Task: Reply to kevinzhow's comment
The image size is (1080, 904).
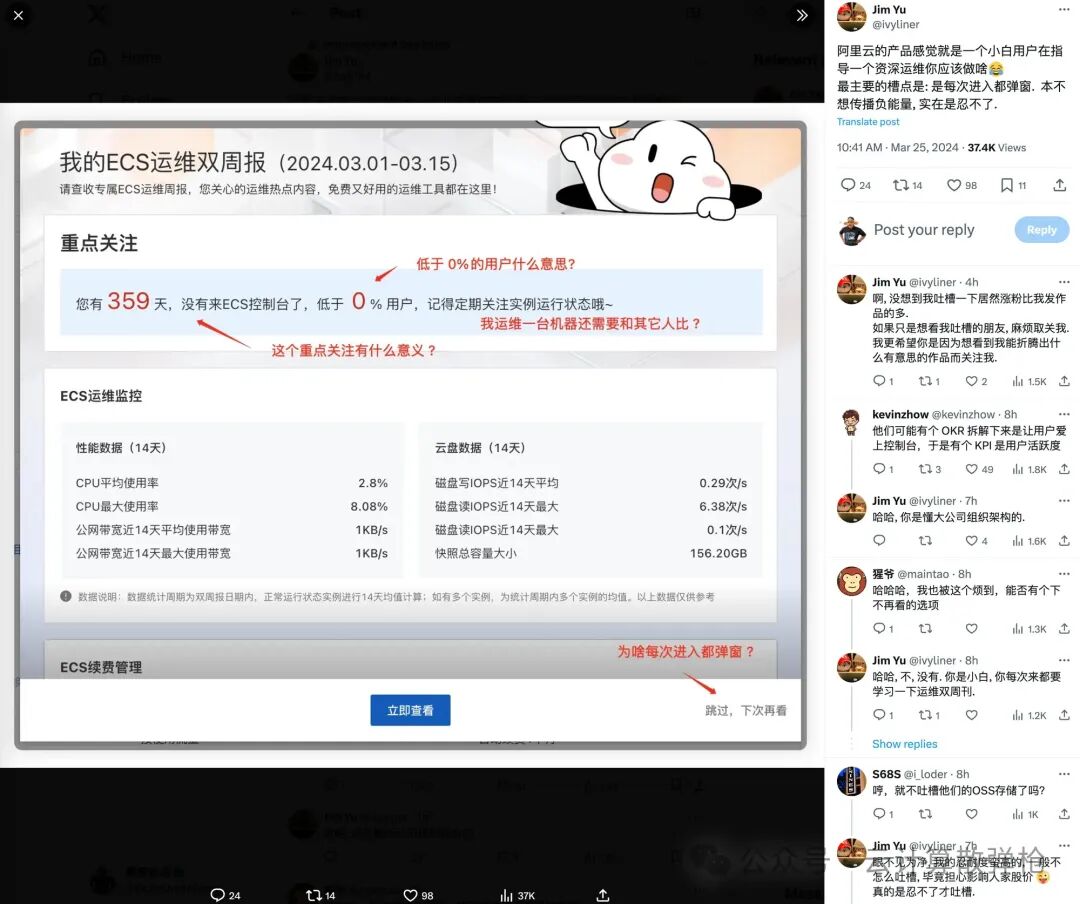Action: click(x=882, y=469)
